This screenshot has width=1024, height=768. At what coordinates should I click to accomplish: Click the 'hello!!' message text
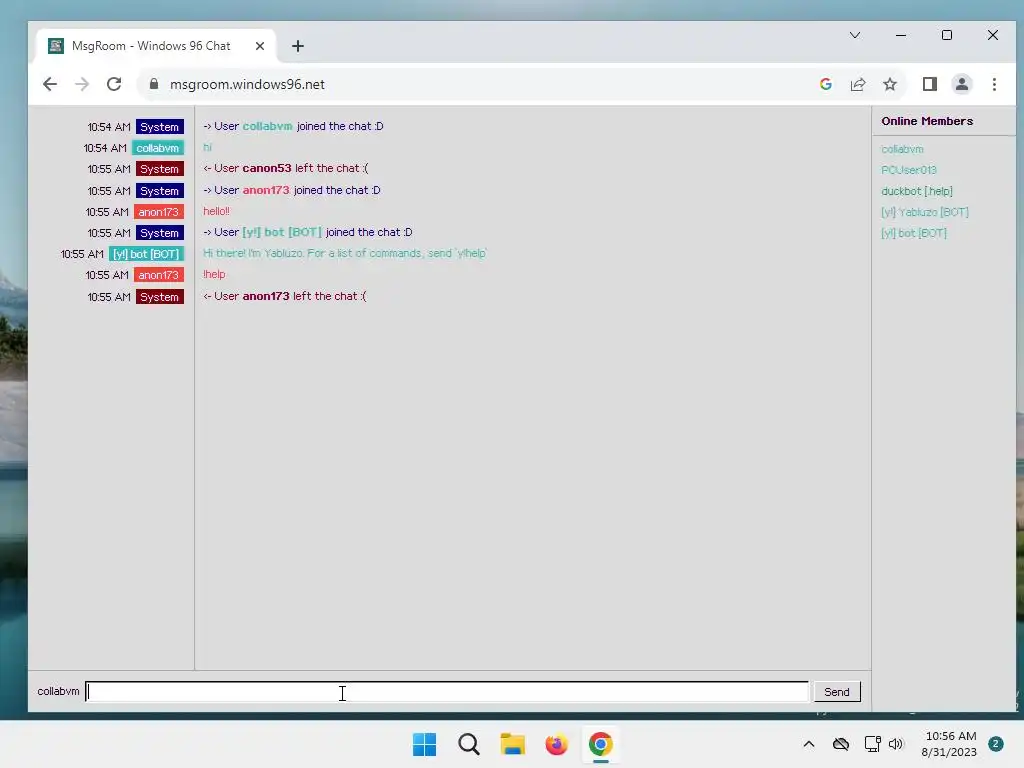[x=216, y=211]
